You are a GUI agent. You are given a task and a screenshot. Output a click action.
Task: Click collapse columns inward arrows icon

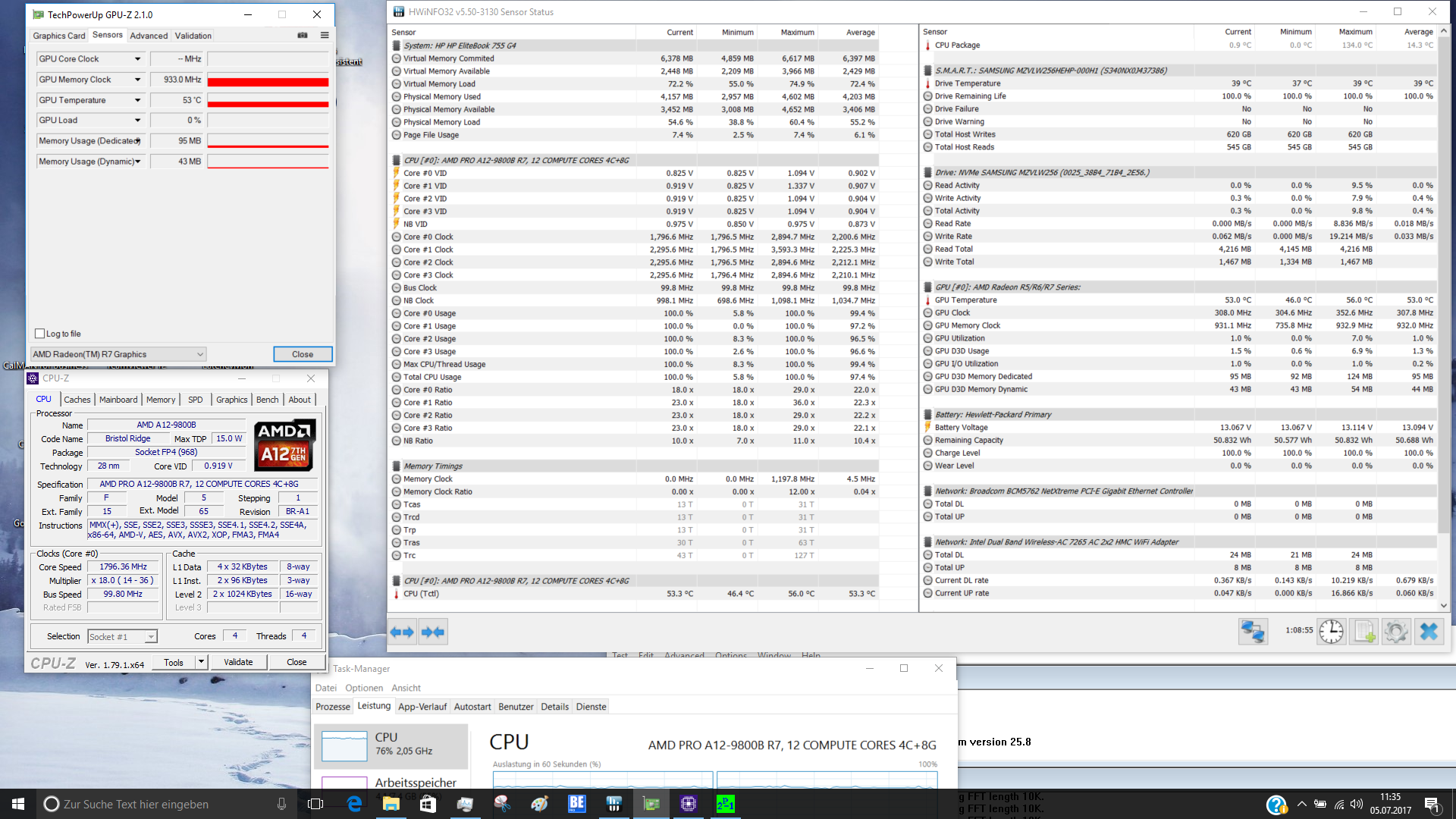click(433, 632)
